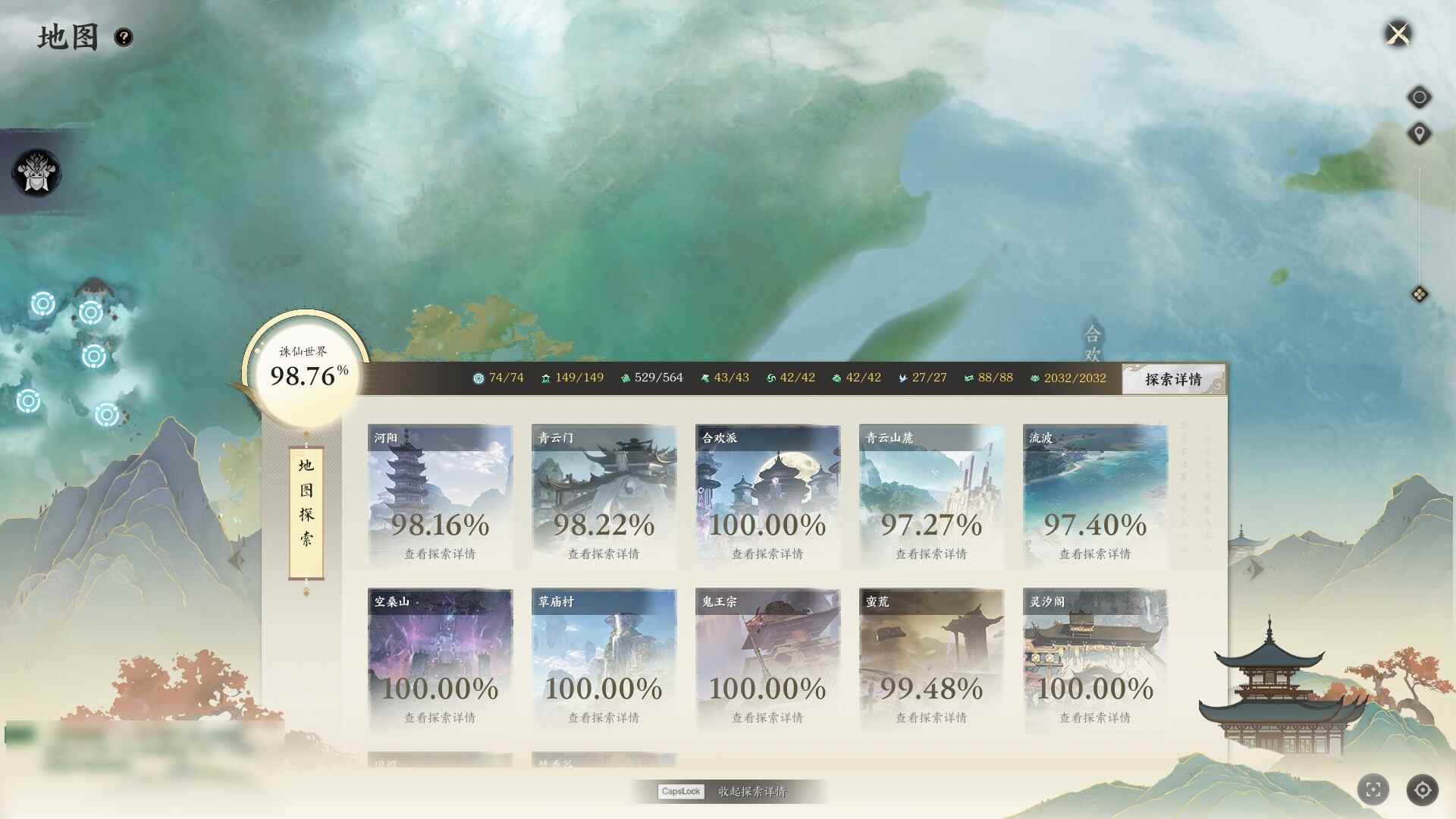The height and width of the screenshot is (819, 1456).
Task: Open the 草庙村 region card
Action: [604, 660]
